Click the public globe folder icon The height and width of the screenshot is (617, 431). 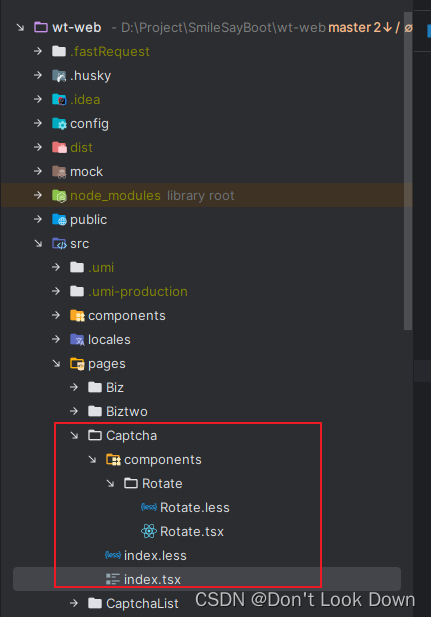click(59, 220)
